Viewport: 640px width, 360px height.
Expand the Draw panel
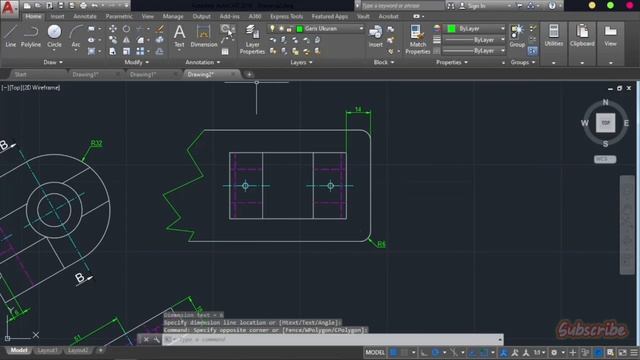click(53, 62)
